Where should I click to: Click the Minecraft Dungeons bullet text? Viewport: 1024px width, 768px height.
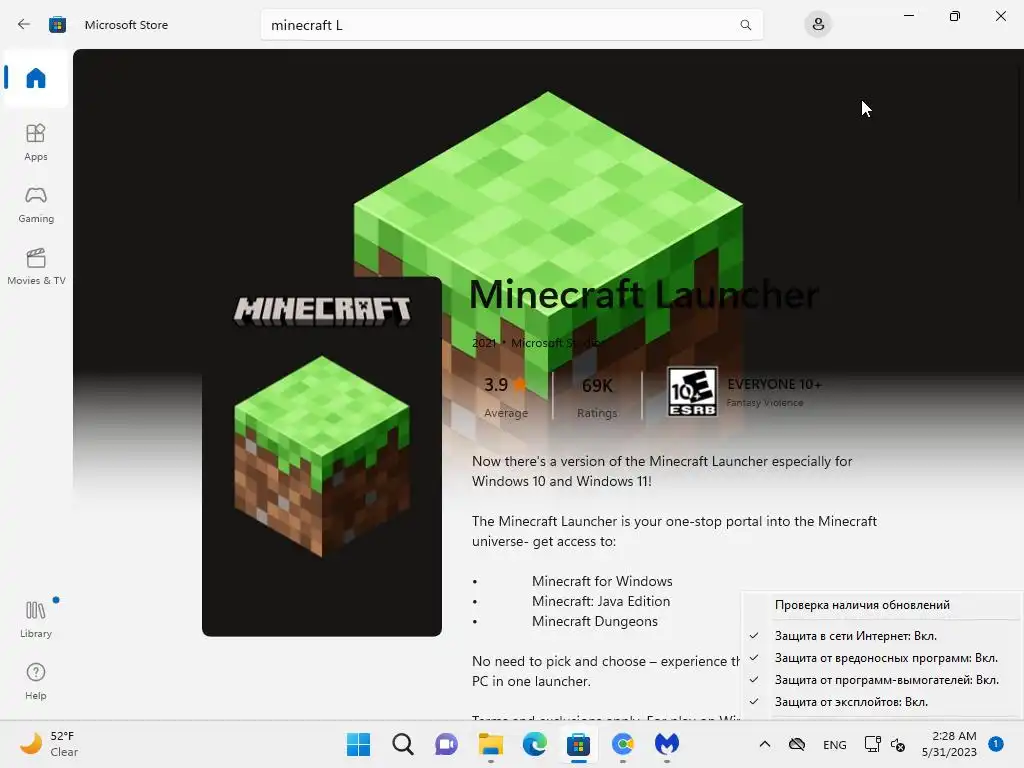tap(595, 622)
